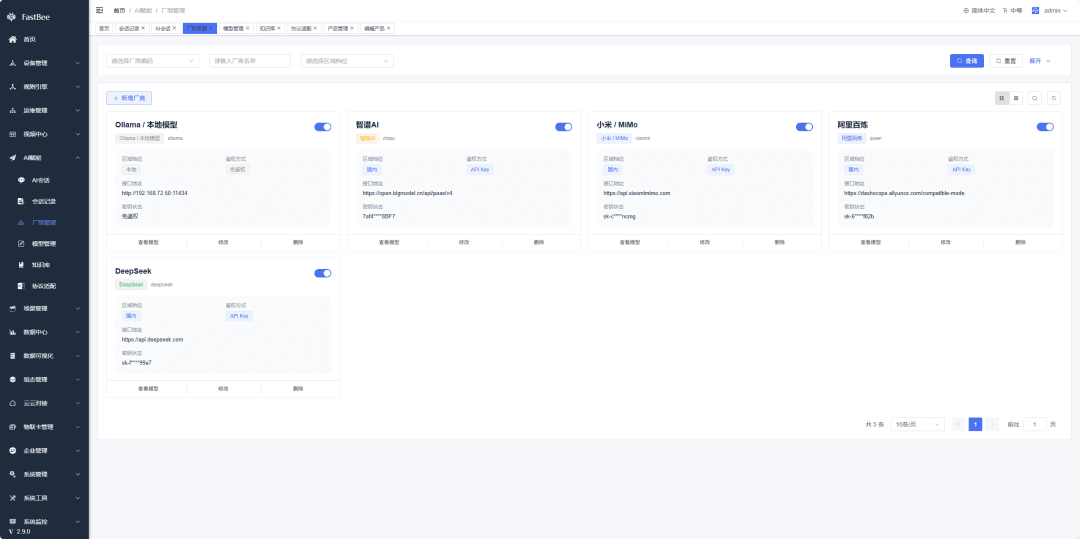
Task: Click the 系统工具 wrench icon
Action: pyautogui.click(x=12, y=498)
